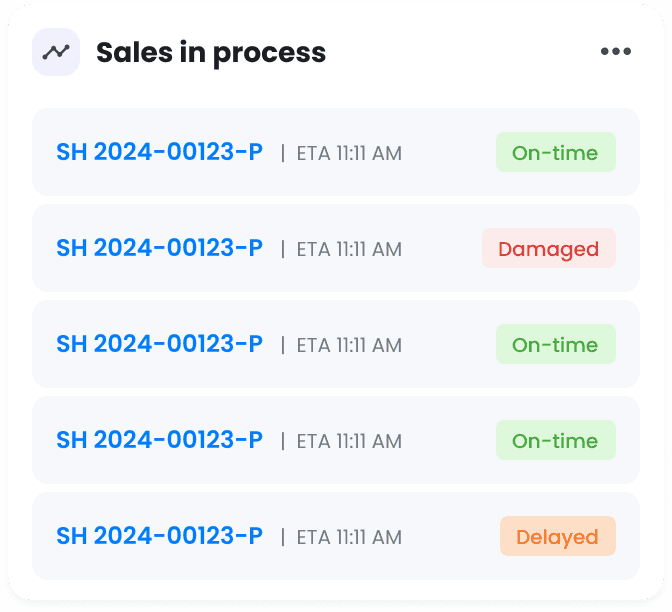Open the fourth SH 2024-00123-P shipment link
The height and width of the screenshot is (612, 672).
[159, 440]
